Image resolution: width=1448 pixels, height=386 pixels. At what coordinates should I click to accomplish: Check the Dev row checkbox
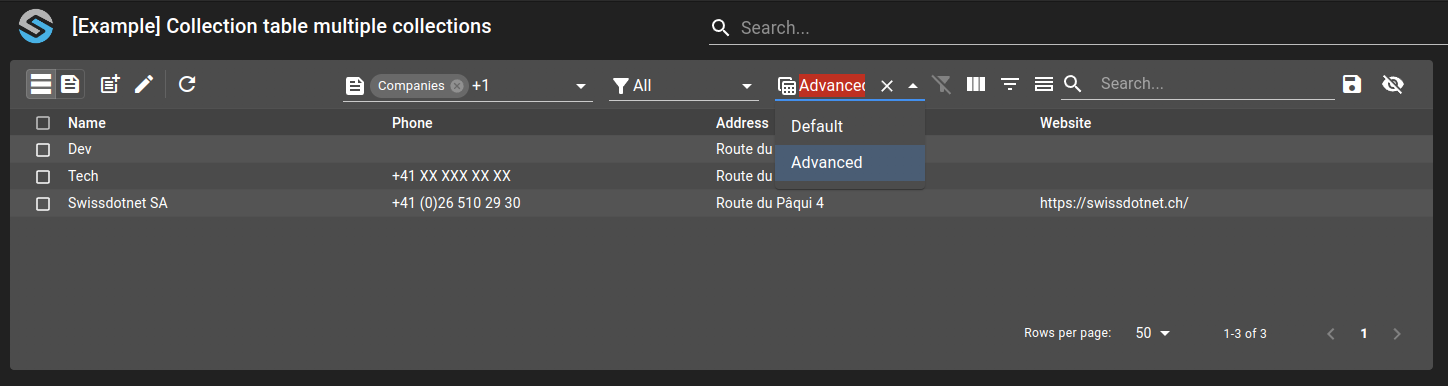[43, 150]
